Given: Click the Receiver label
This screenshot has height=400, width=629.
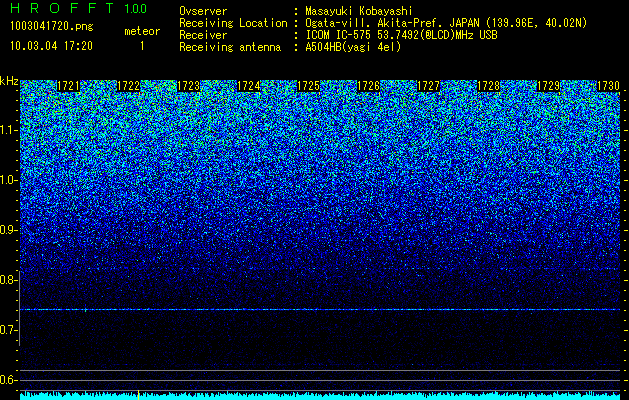Looking at the screenshot, I should [x=203, y=35].
